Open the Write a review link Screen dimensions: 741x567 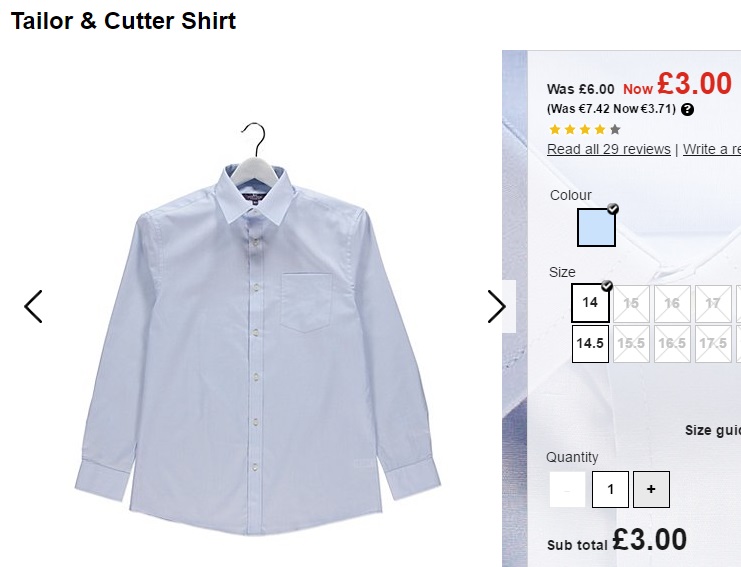click(712, 149)
